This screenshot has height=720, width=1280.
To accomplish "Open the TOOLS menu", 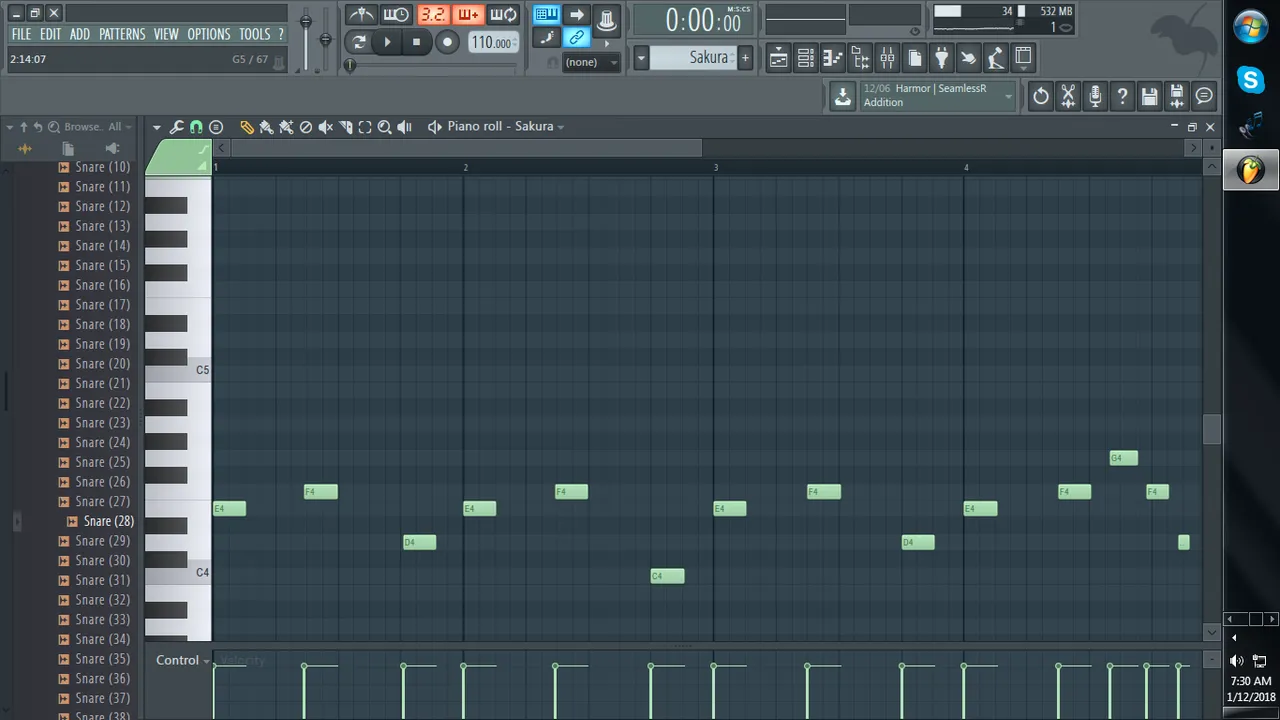I will coord(254,34).
